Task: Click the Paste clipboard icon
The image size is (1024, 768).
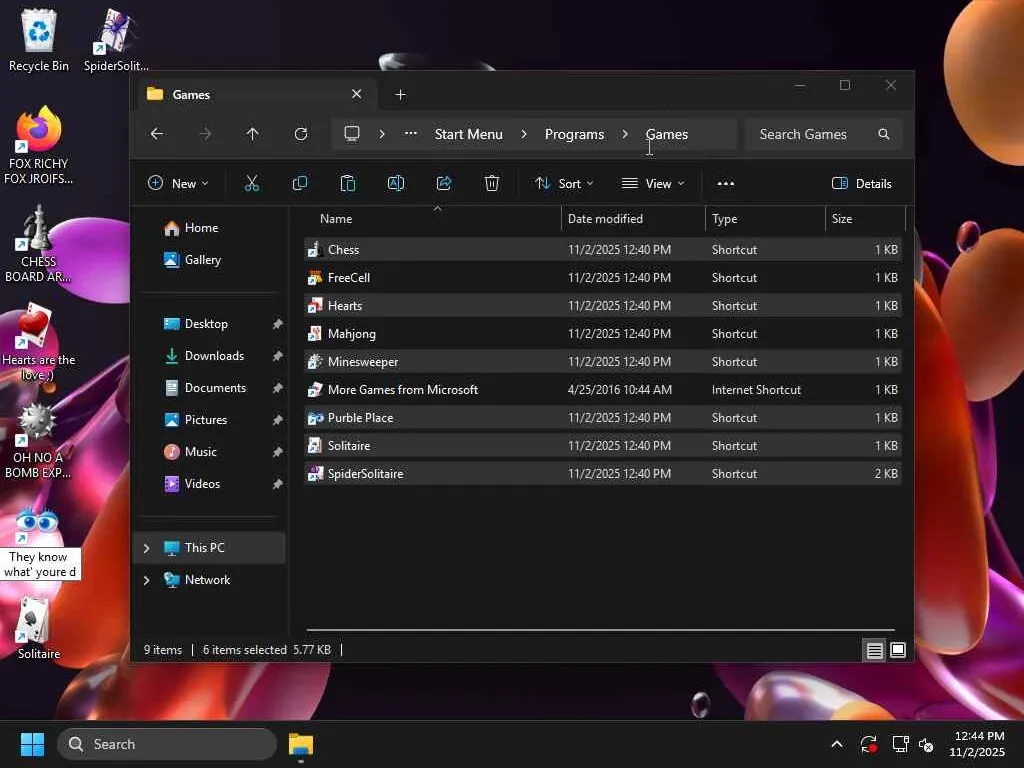Action: (x=347, y=184)
